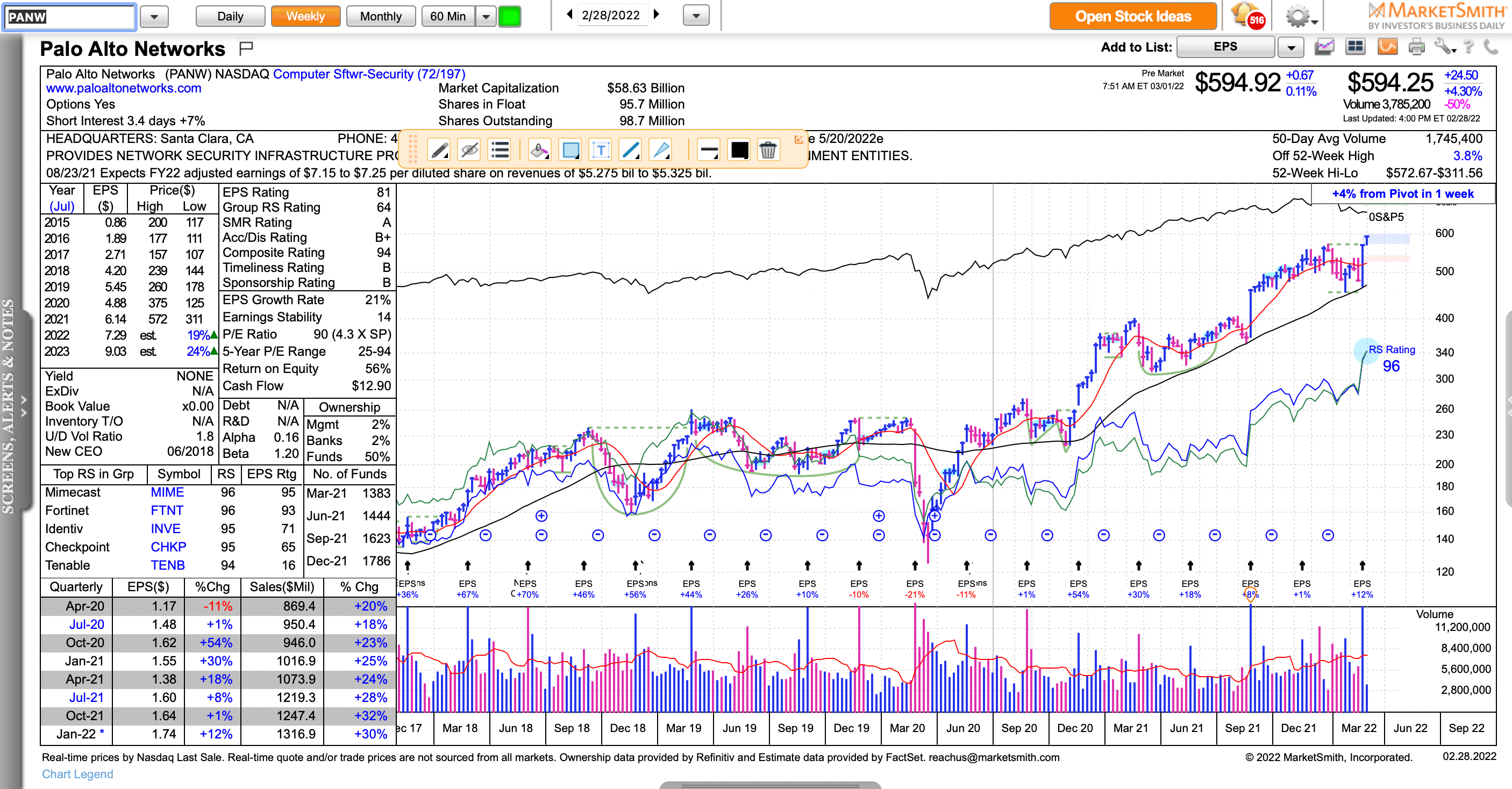Click the '+4% from Pivot in 1 week' label
Screen dimensions: 1512x789
point(1402,193)
